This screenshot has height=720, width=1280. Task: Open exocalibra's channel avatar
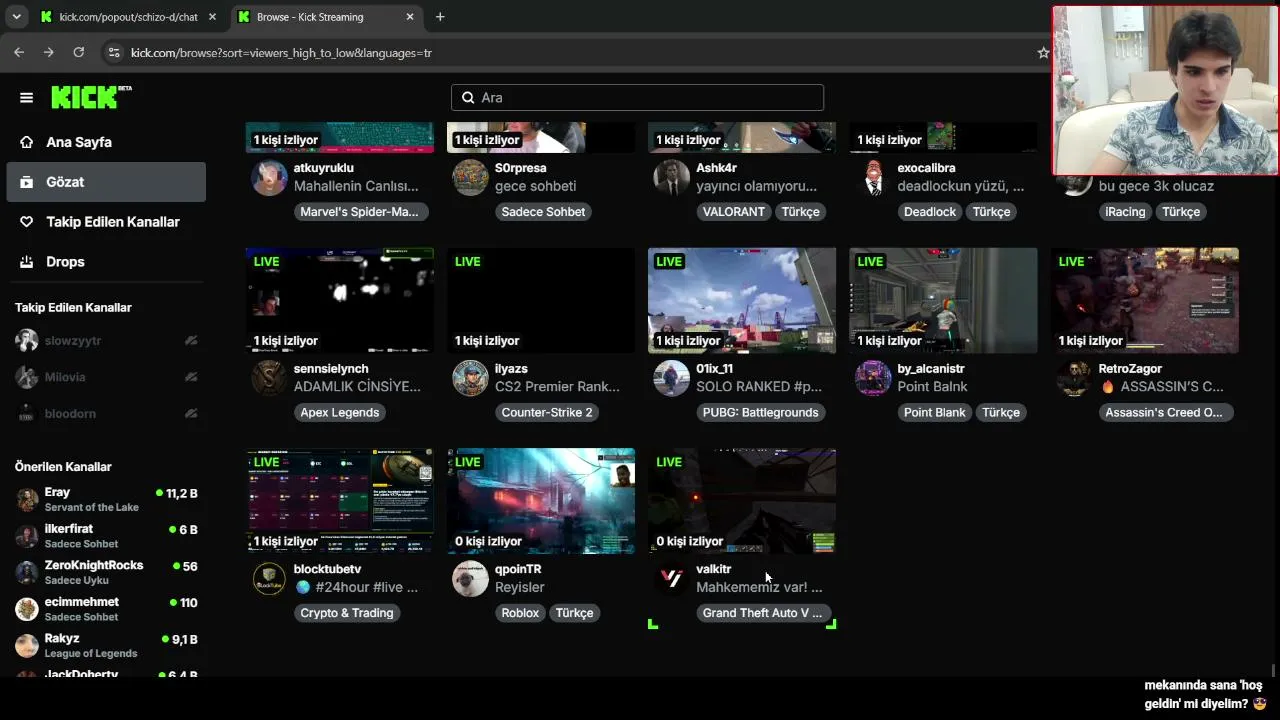[873, 178]
